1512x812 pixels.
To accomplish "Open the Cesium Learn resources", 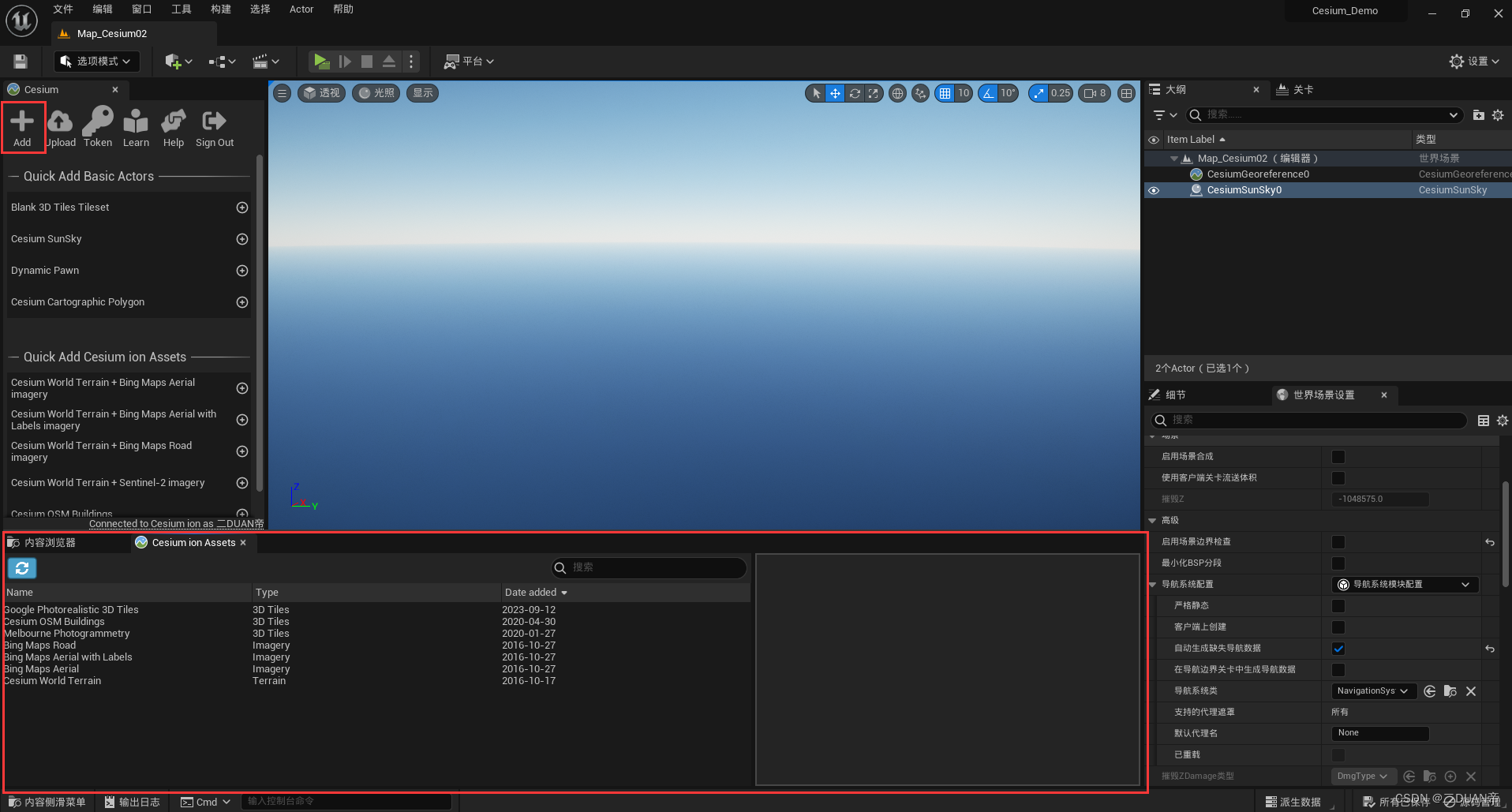I will (x=136, y=128).
